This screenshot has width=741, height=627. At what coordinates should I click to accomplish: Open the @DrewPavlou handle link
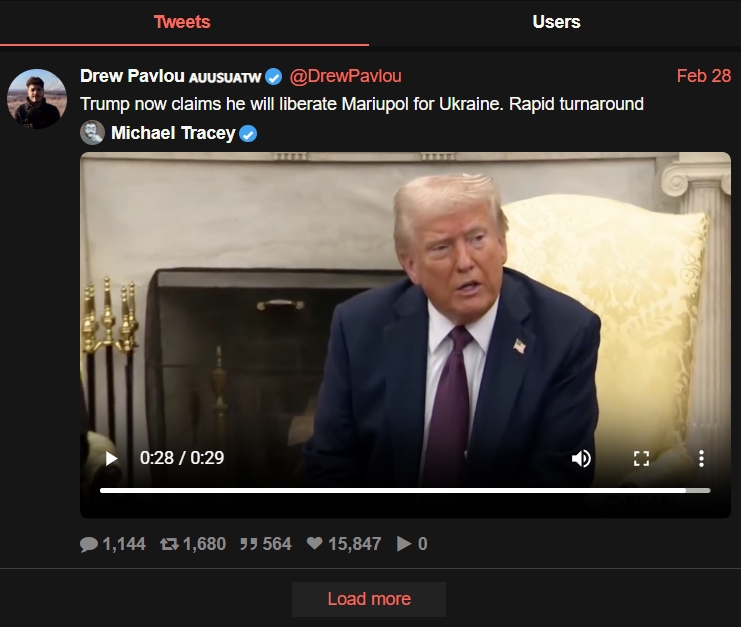345,76
